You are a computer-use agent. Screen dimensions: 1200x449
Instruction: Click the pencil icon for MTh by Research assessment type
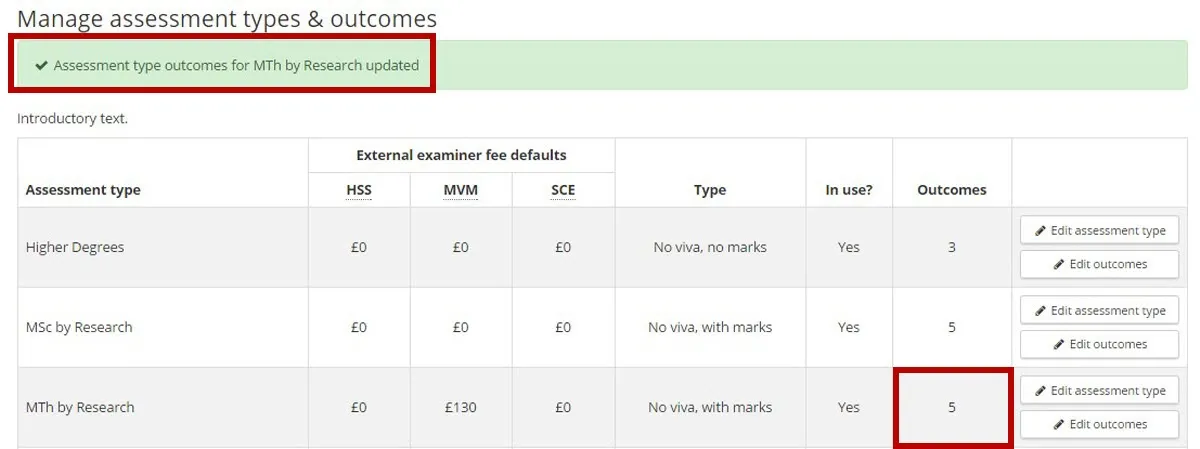(1041, 391)
